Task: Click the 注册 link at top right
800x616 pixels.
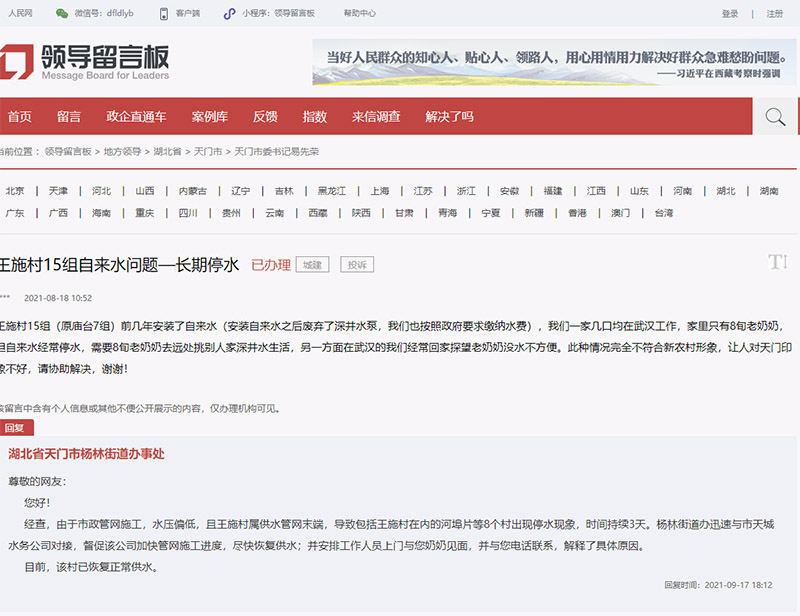Action: pyautogui.click(x=775, y=14)
